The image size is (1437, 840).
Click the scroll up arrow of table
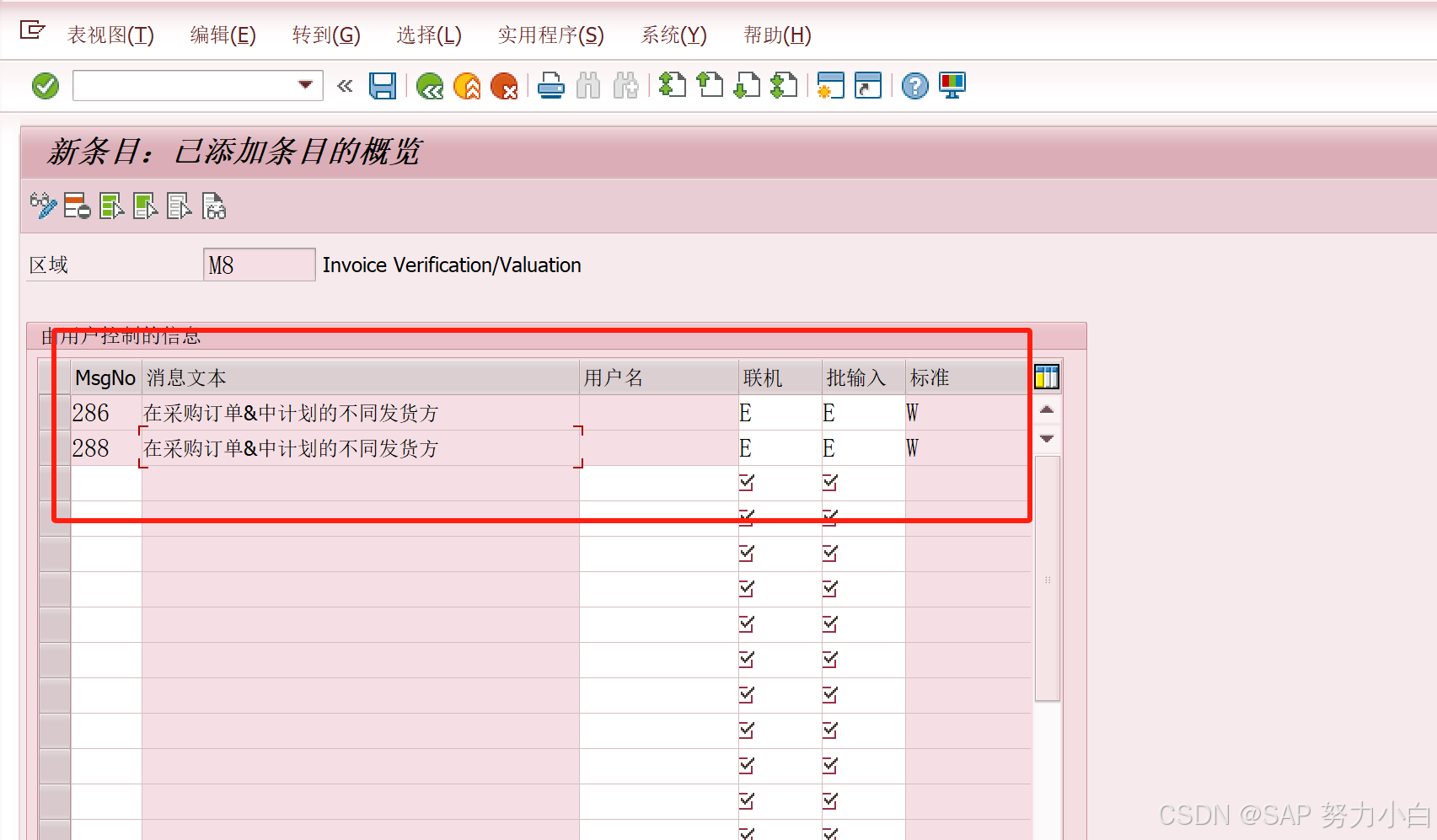[1047, 409]
